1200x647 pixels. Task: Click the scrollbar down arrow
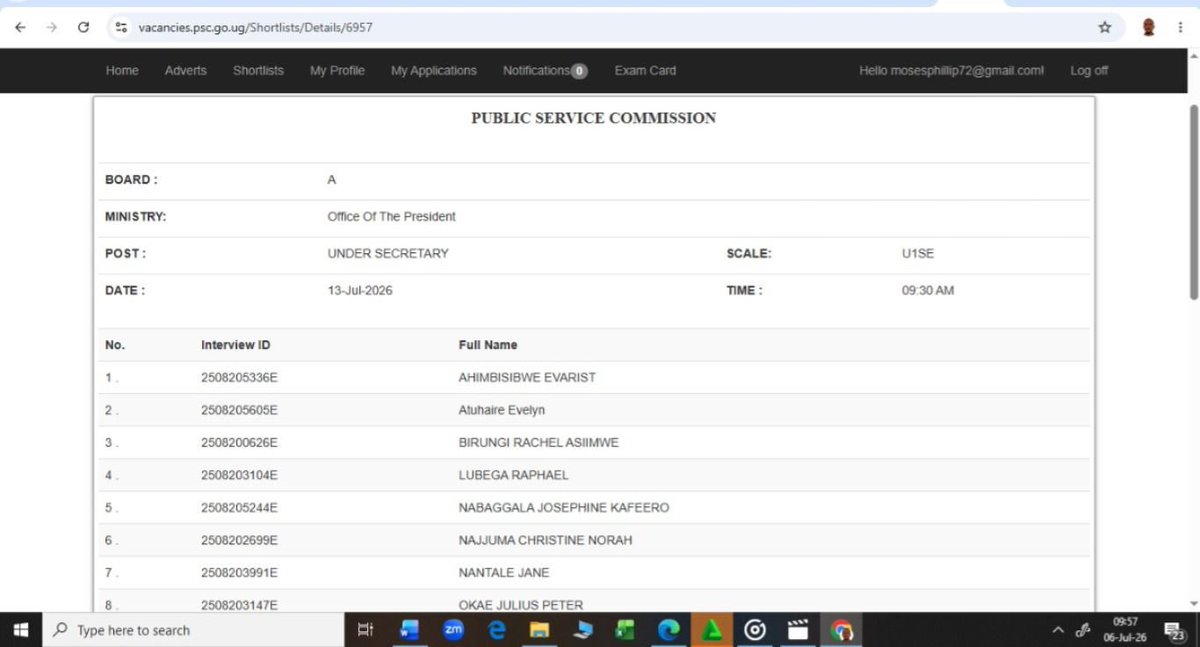pos(1193,603)
